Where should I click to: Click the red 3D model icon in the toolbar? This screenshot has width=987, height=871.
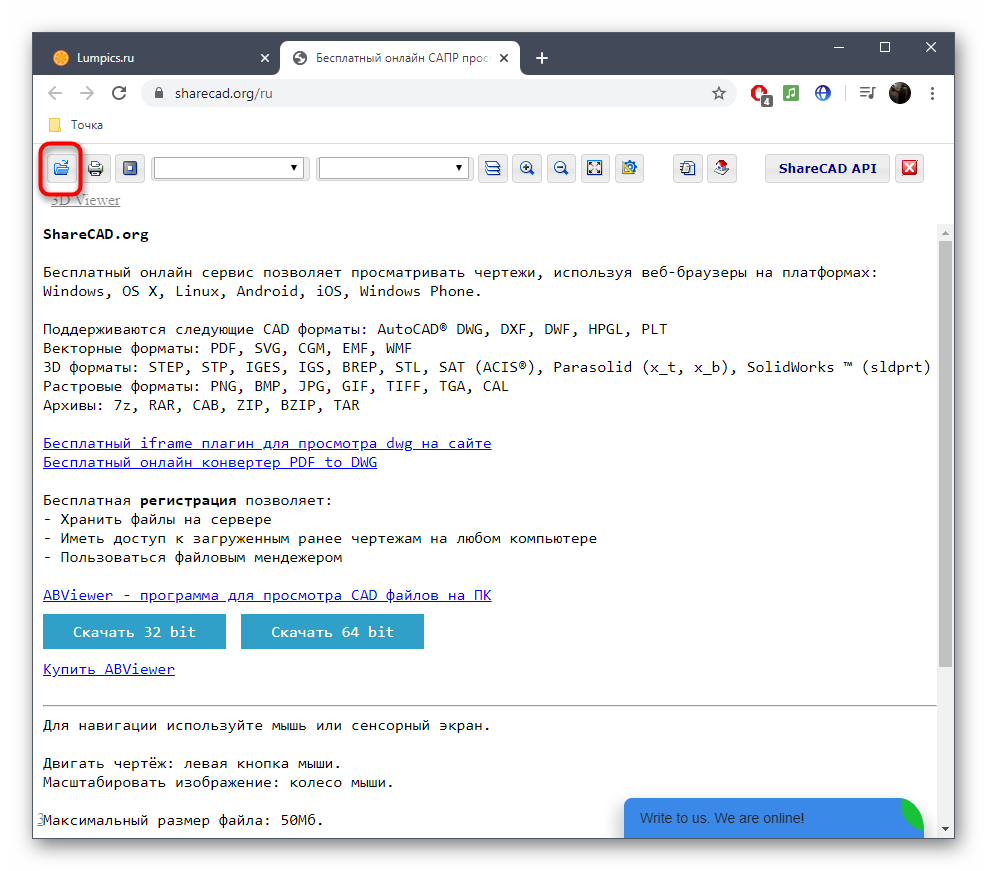click(721, 168)
